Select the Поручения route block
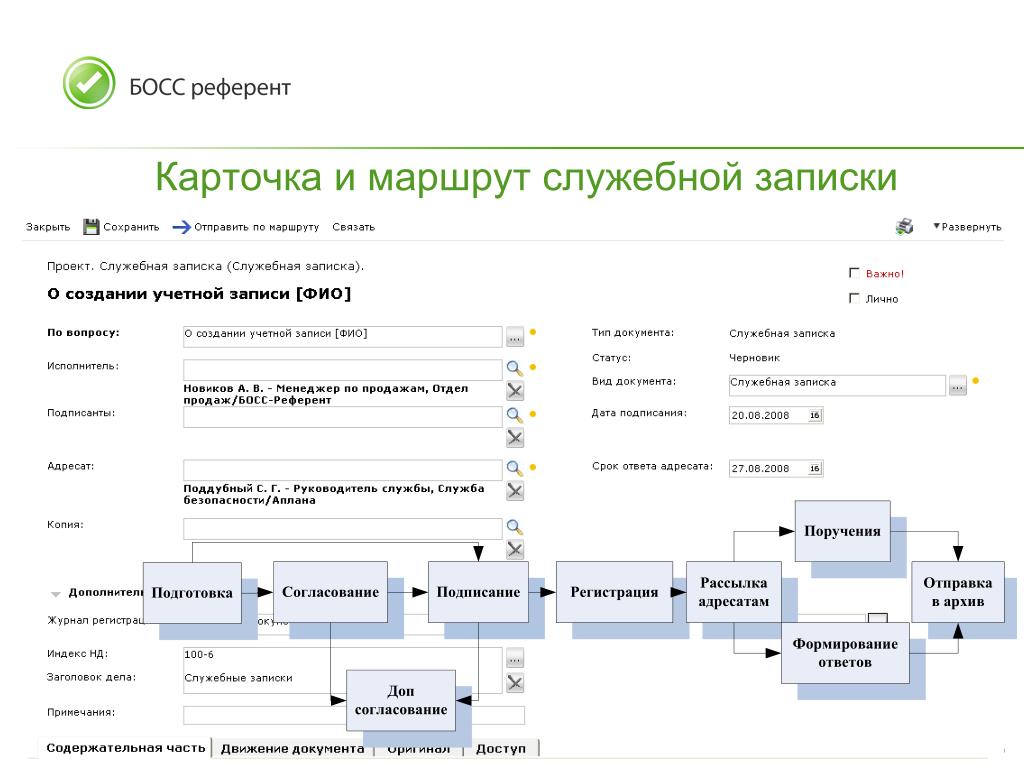Viewport: 1024px width, 768px height. (842, 531)
